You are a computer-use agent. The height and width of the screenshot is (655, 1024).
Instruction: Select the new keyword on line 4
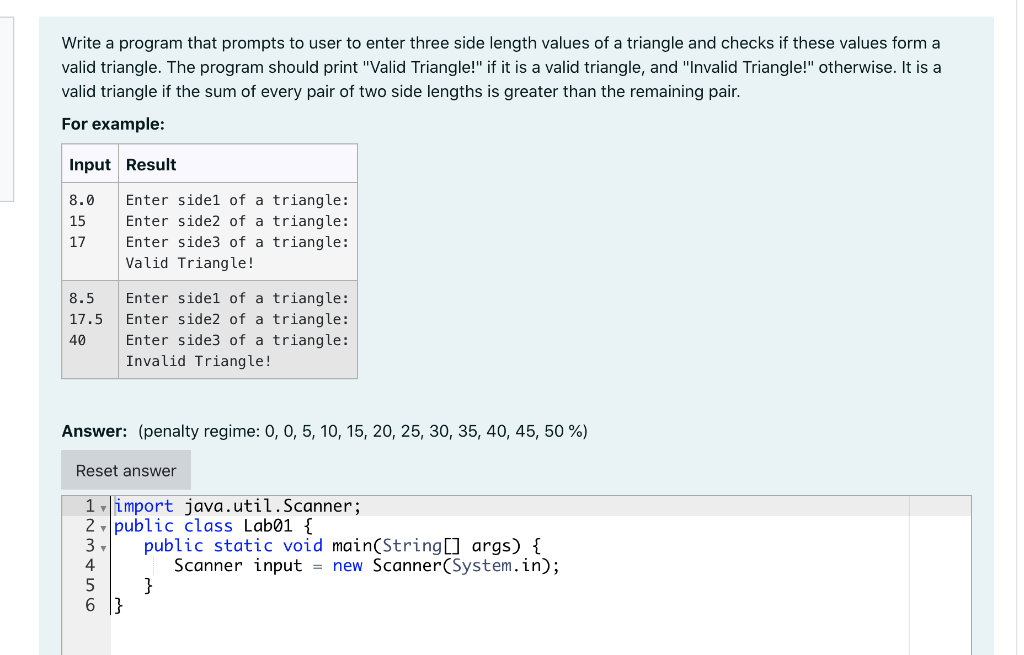click(x=349, y=565)
